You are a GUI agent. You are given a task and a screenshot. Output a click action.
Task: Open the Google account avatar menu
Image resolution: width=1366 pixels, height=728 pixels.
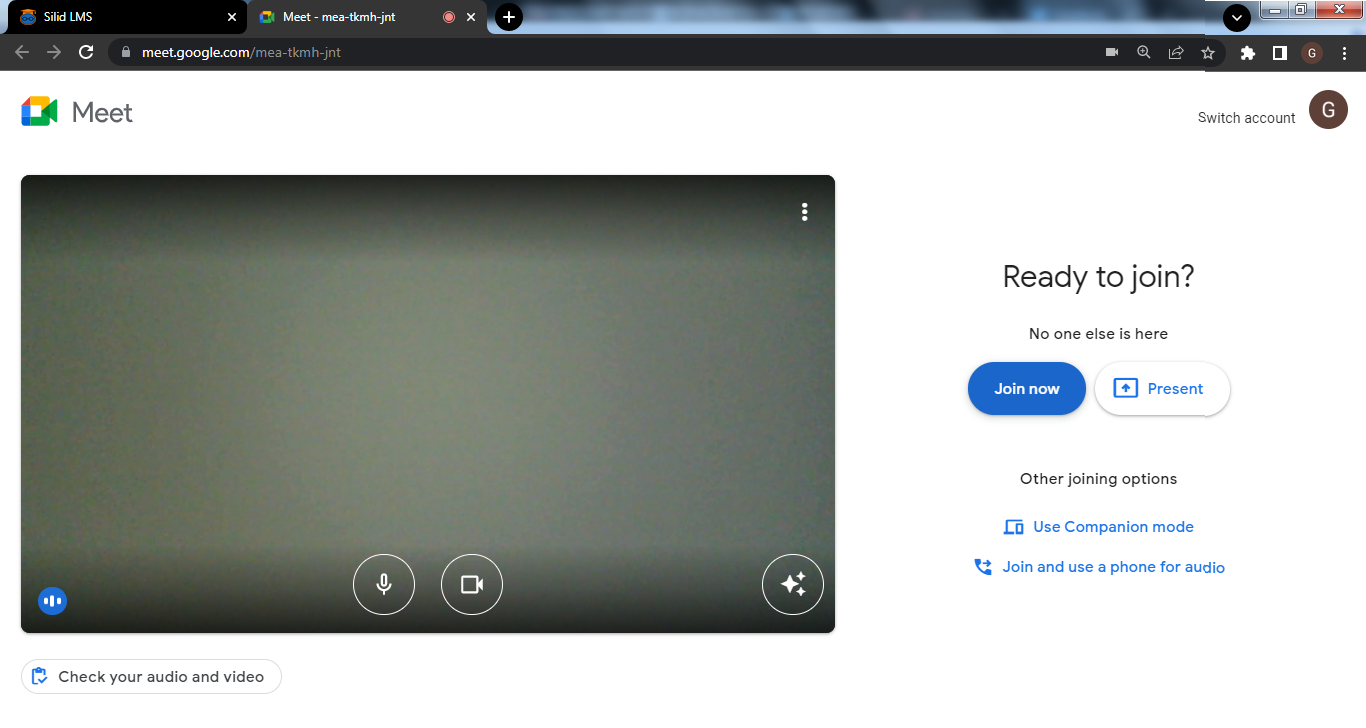click(1328, 110)
